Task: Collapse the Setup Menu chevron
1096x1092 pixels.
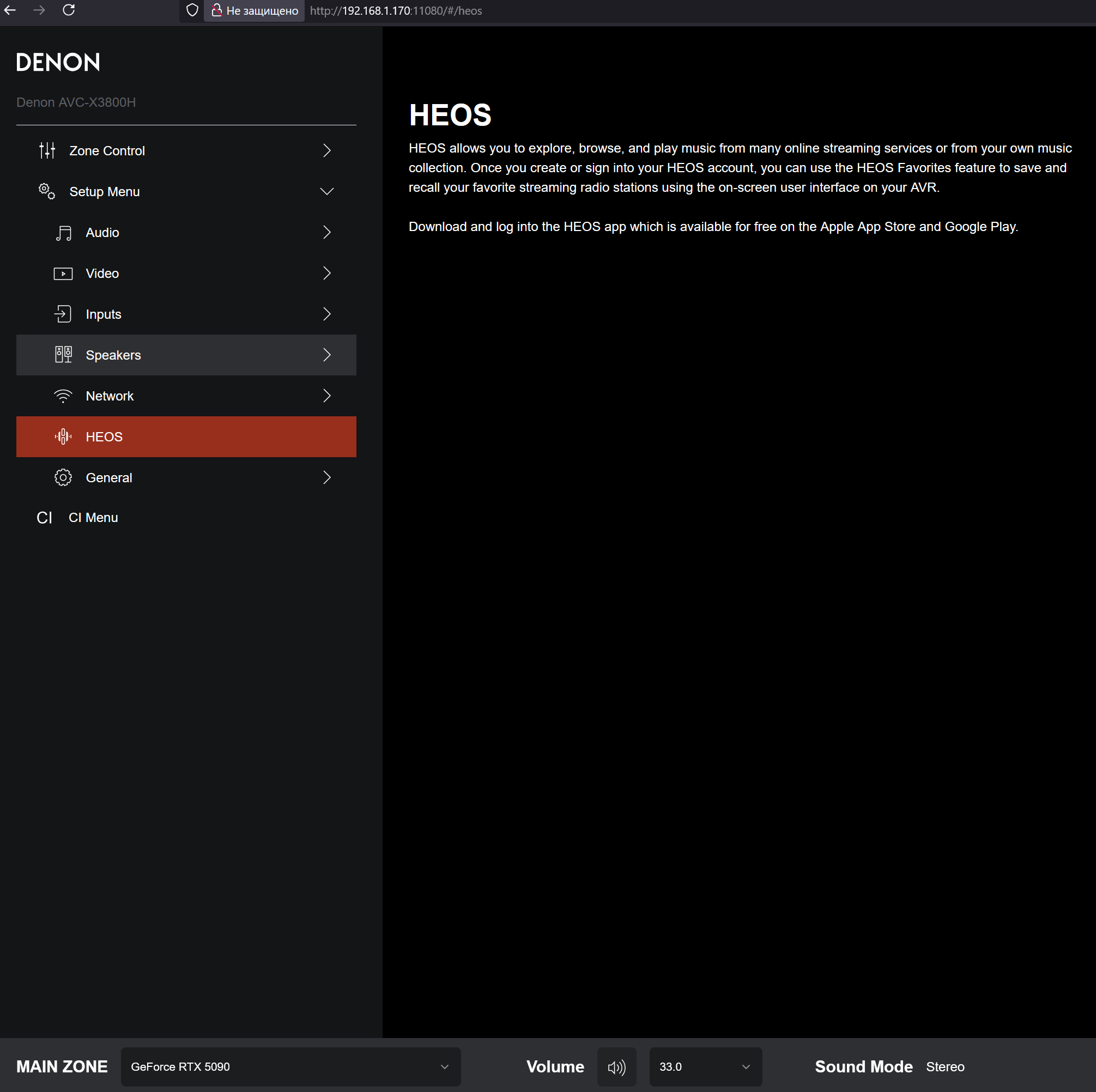Action: coord(327,192)
